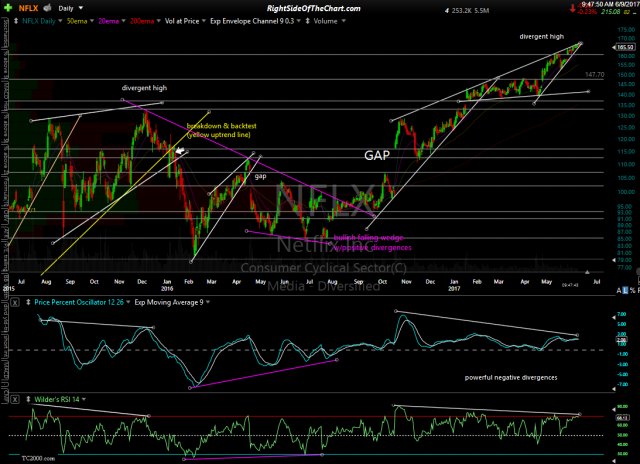
Task: Close the Price Percent Oscillator pane
Action: [x=15, y=302]
